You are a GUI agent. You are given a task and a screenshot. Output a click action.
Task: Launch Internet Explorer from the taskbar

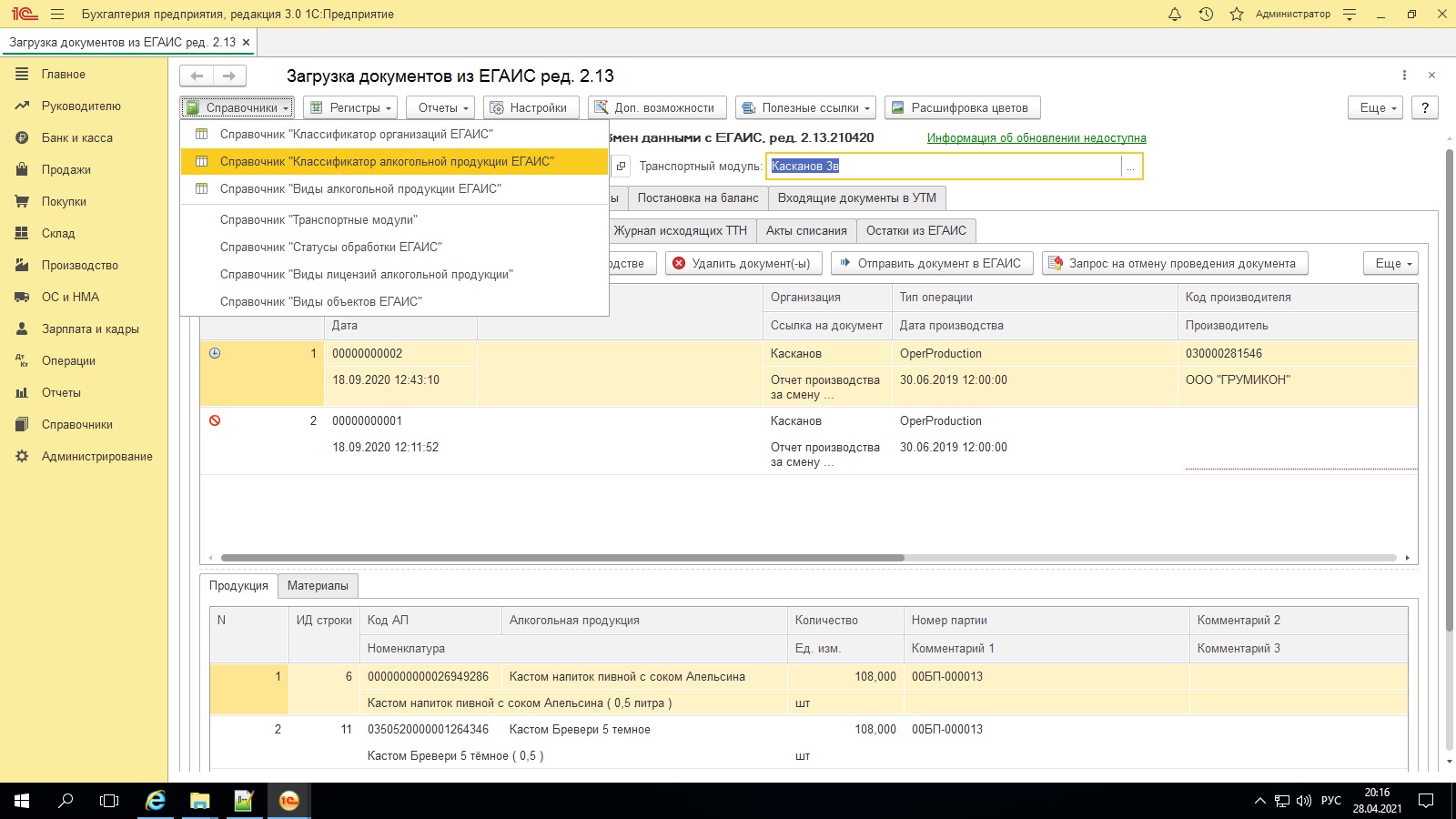156,801
